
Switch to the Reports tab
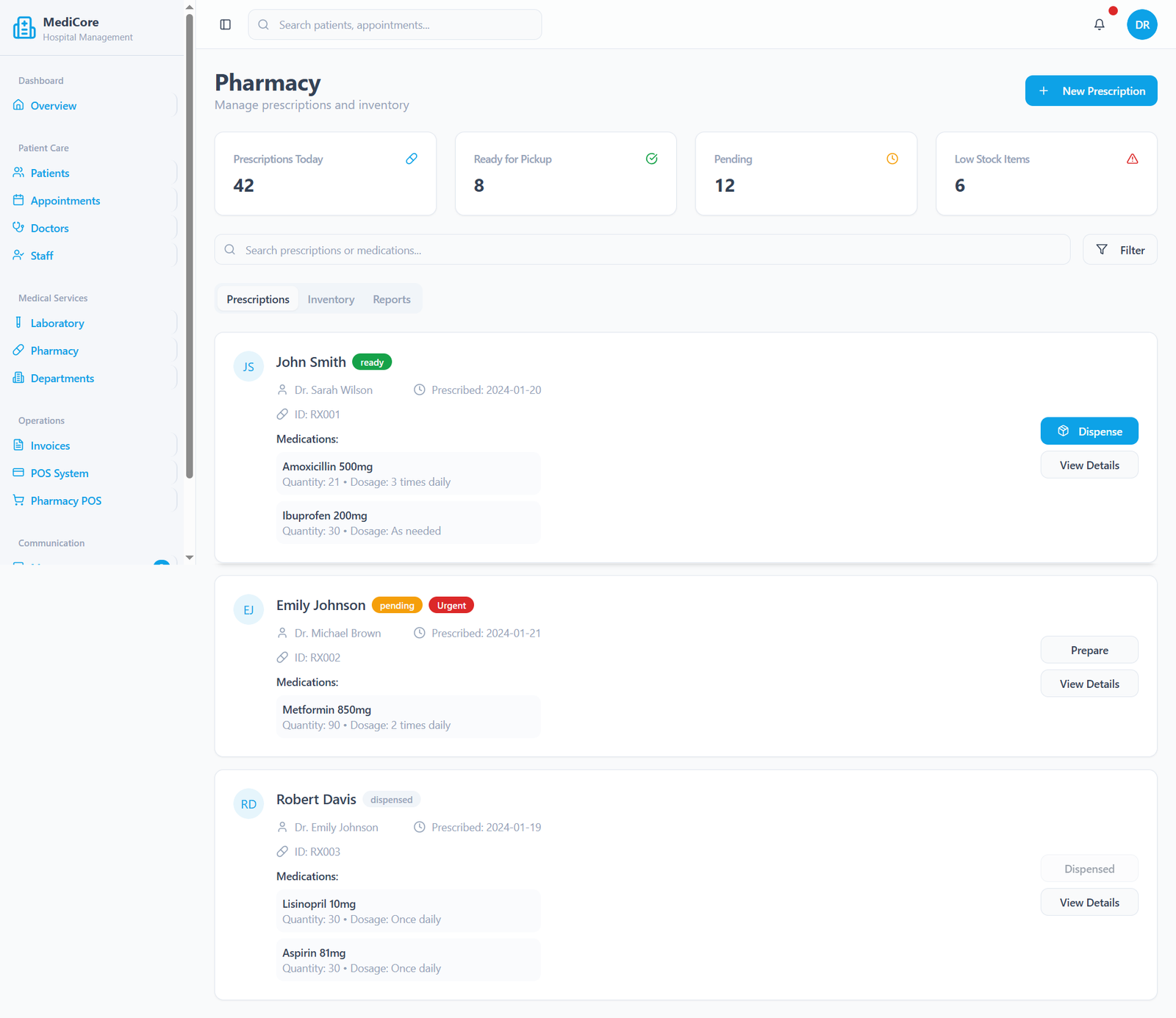point(391,299)
